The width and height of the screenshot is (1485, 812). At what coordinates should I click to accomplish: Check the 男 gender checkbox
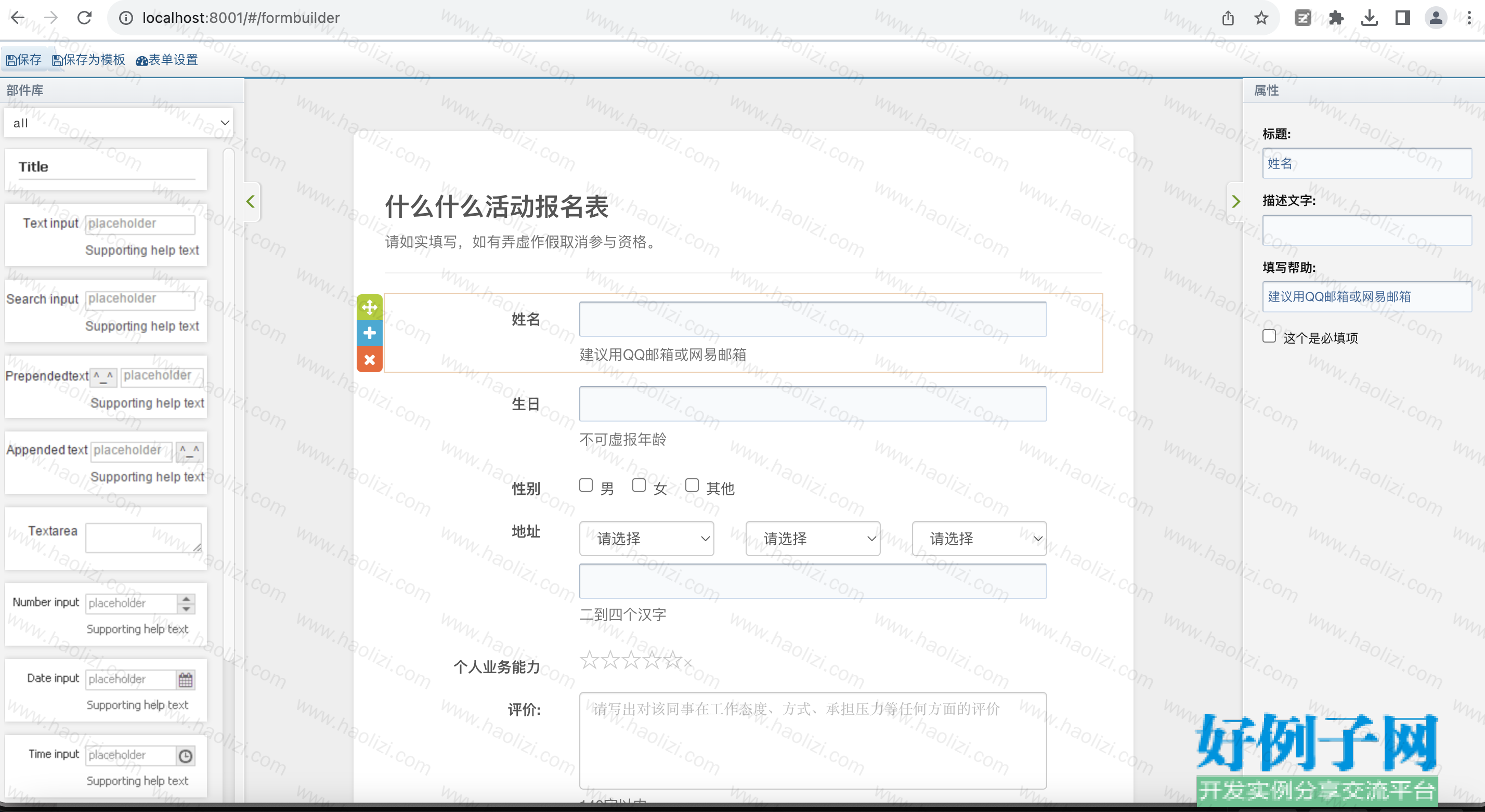[587, 485]
